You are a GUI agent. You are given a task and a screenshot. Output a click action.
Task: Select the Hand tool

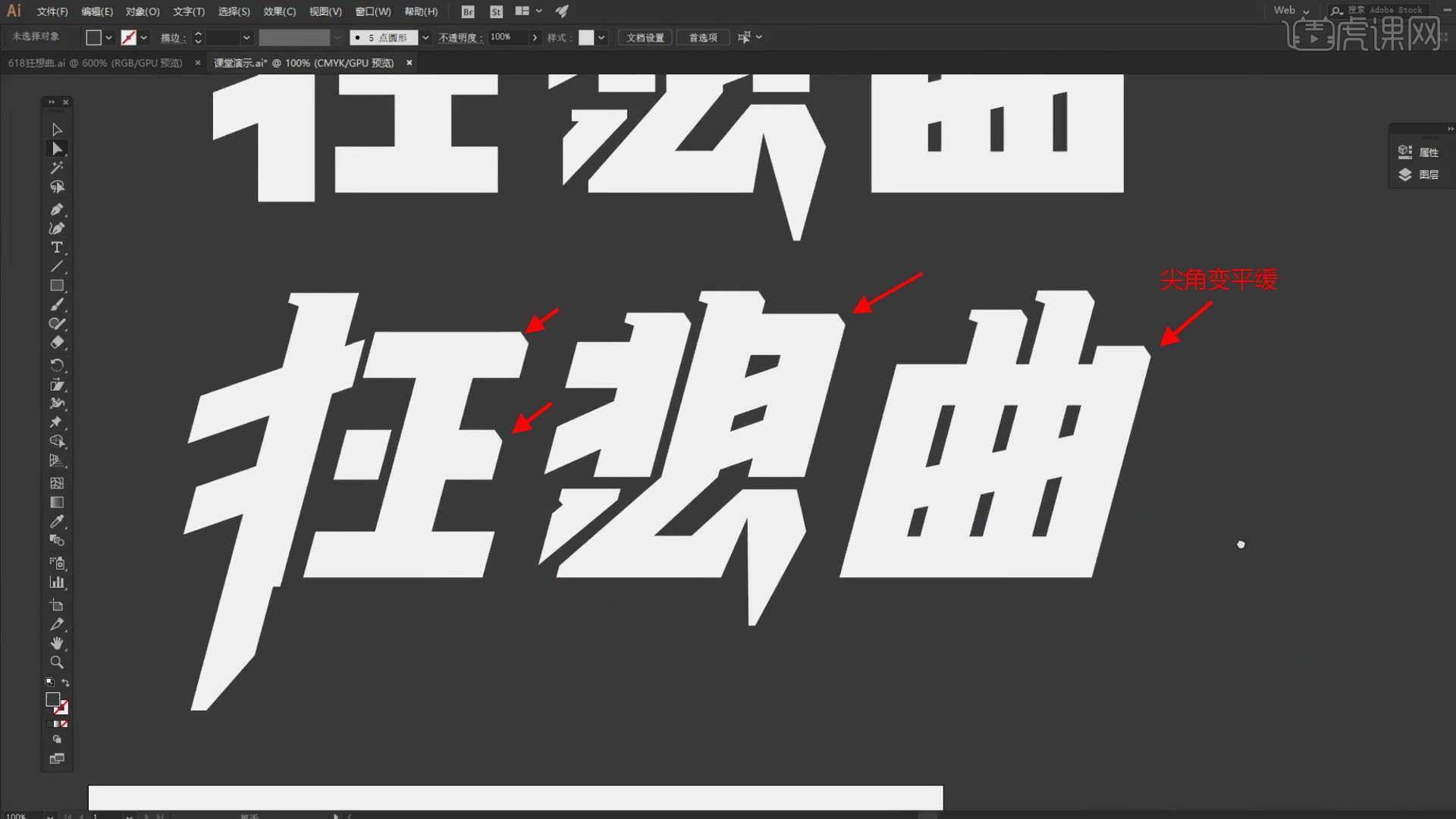pyautogui.click(x=57, y=643)
